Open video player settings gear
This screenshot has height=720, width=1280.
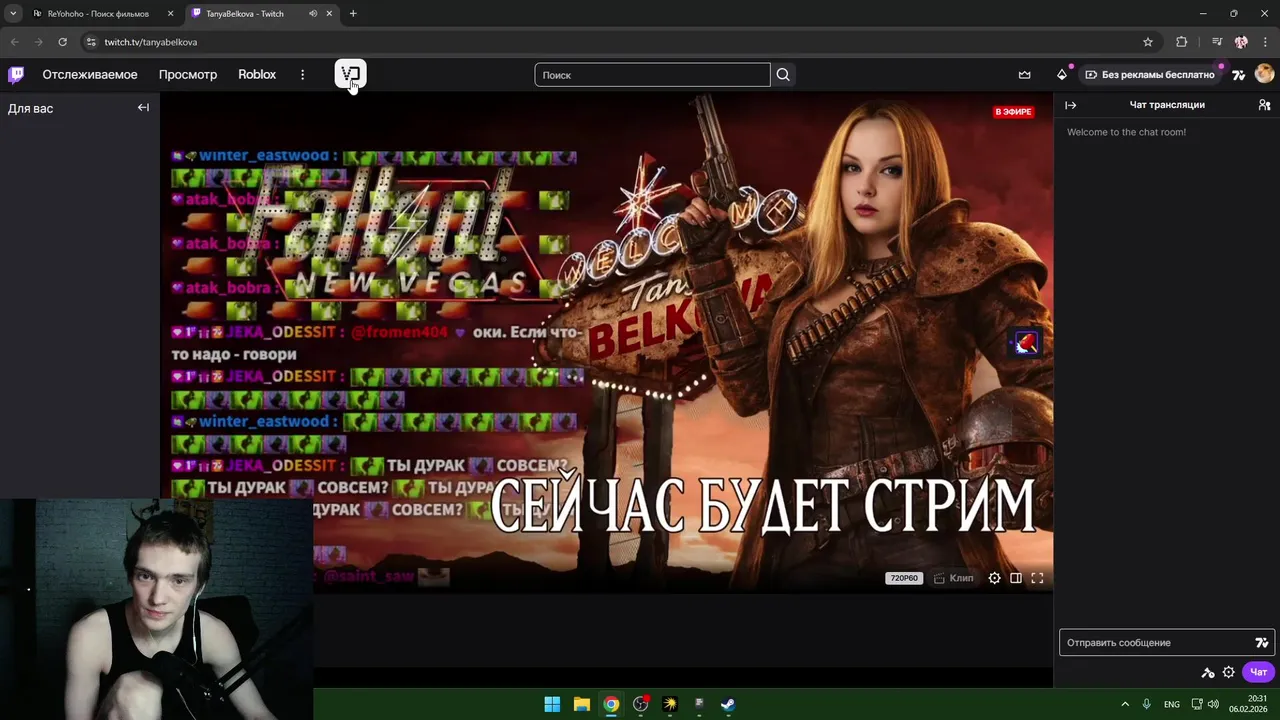tap(994, 578)
